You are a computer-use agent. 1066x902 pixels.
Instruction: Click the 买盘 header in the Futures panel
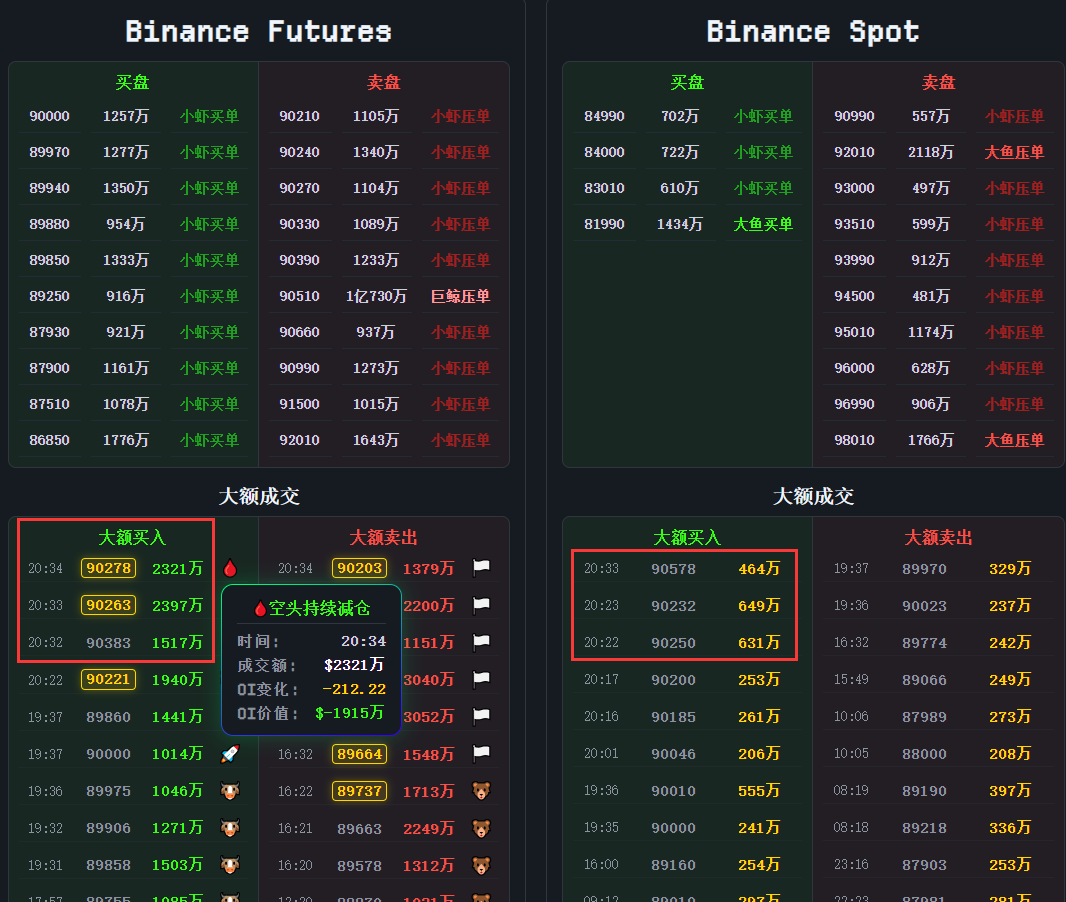pos(132,82)
